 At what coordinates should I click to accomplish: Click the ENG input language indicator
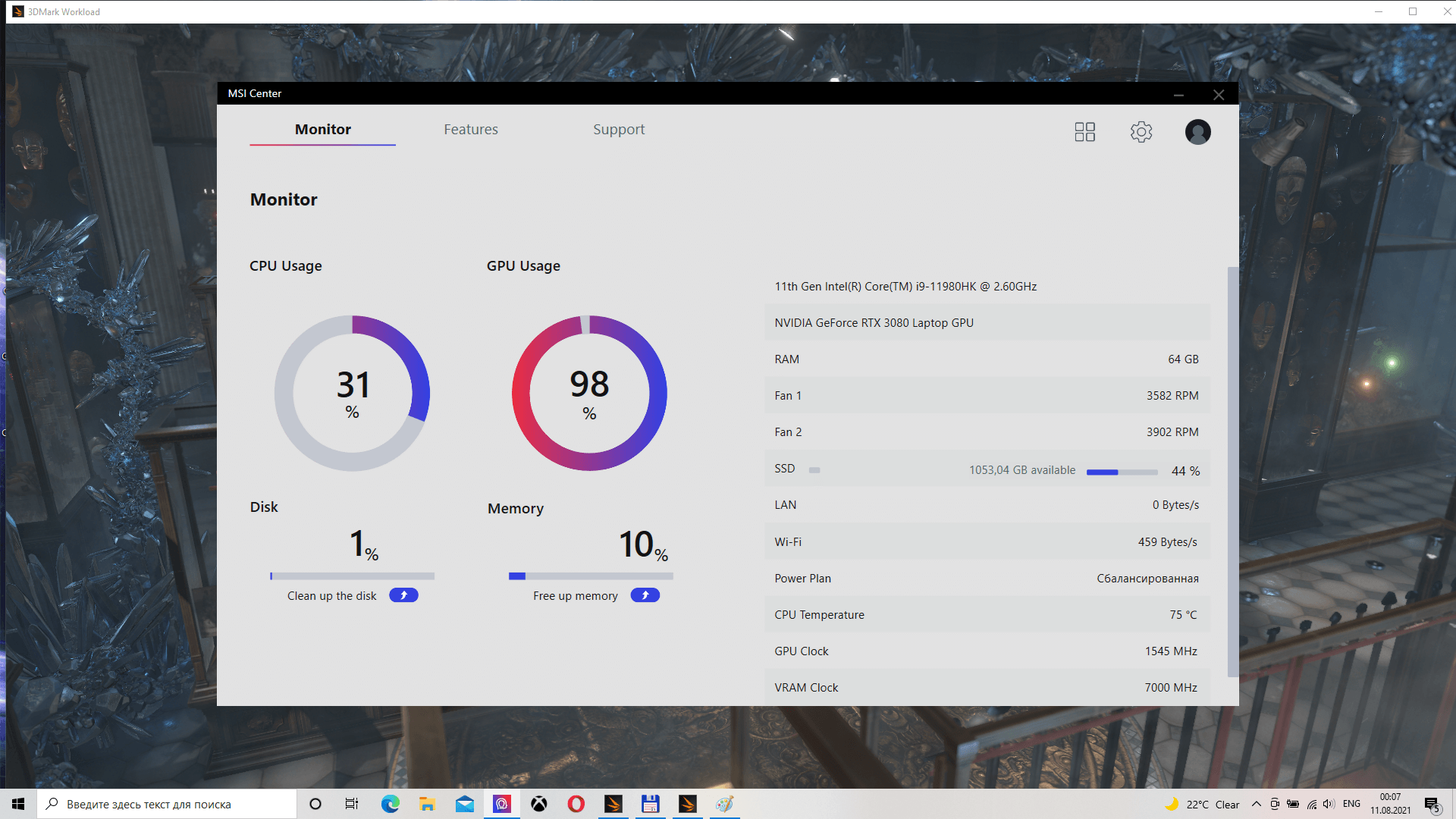coord(1351,804)
